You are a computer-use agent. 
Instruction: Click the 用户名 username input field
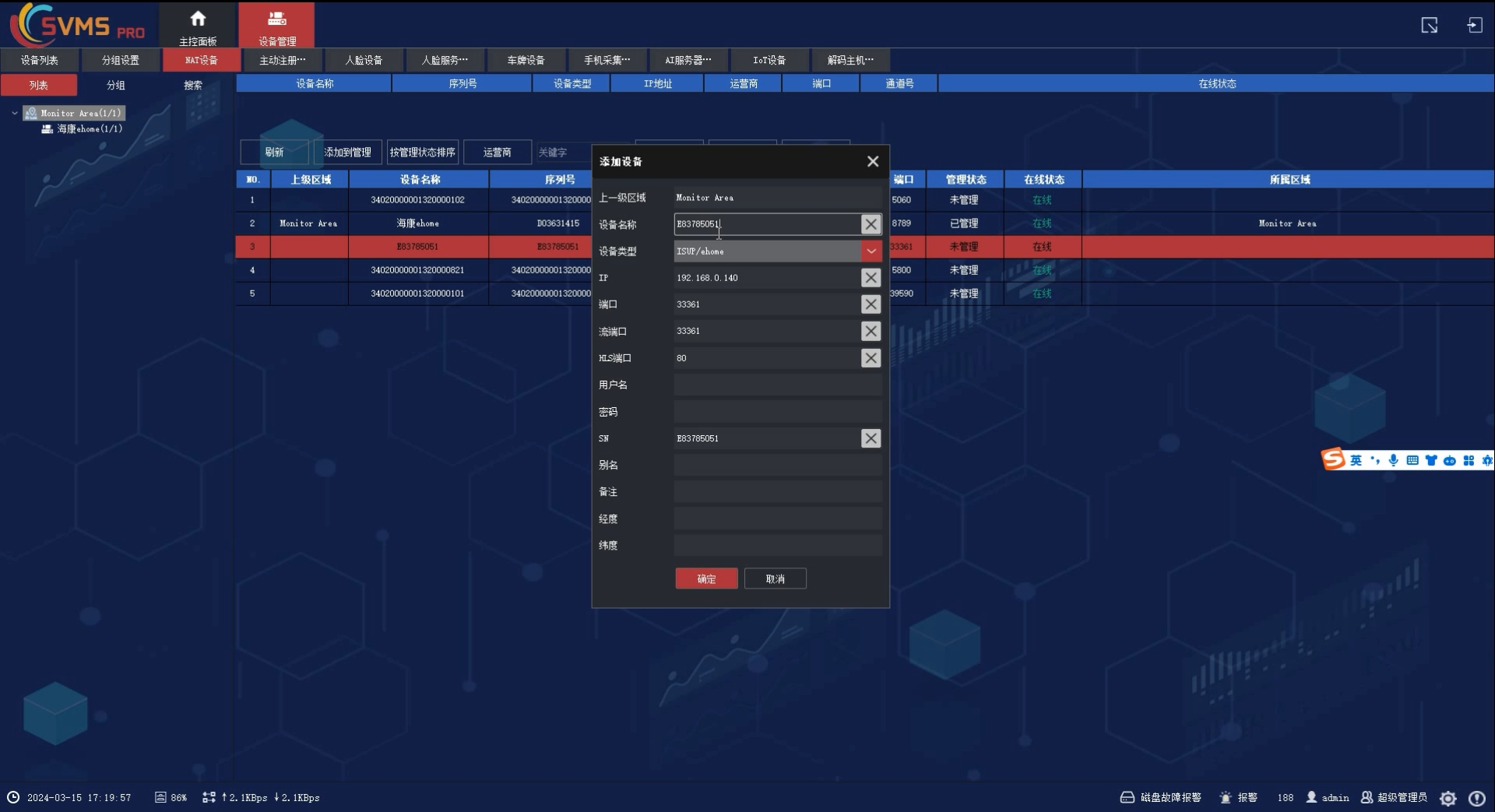(777, 385)
